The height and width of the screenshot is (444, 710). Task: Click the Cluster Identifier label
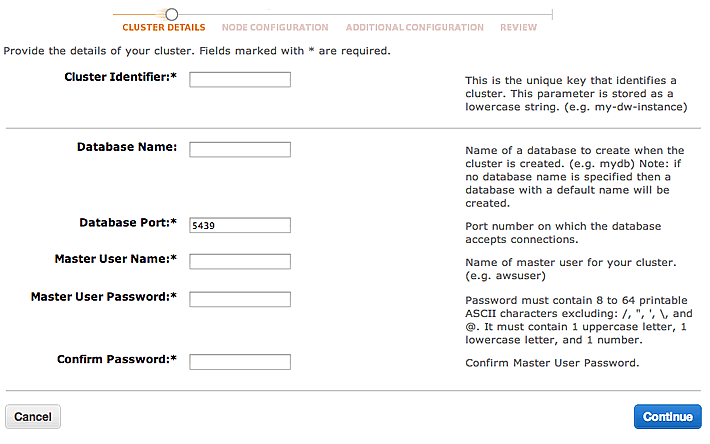click(x=120, y=77)
